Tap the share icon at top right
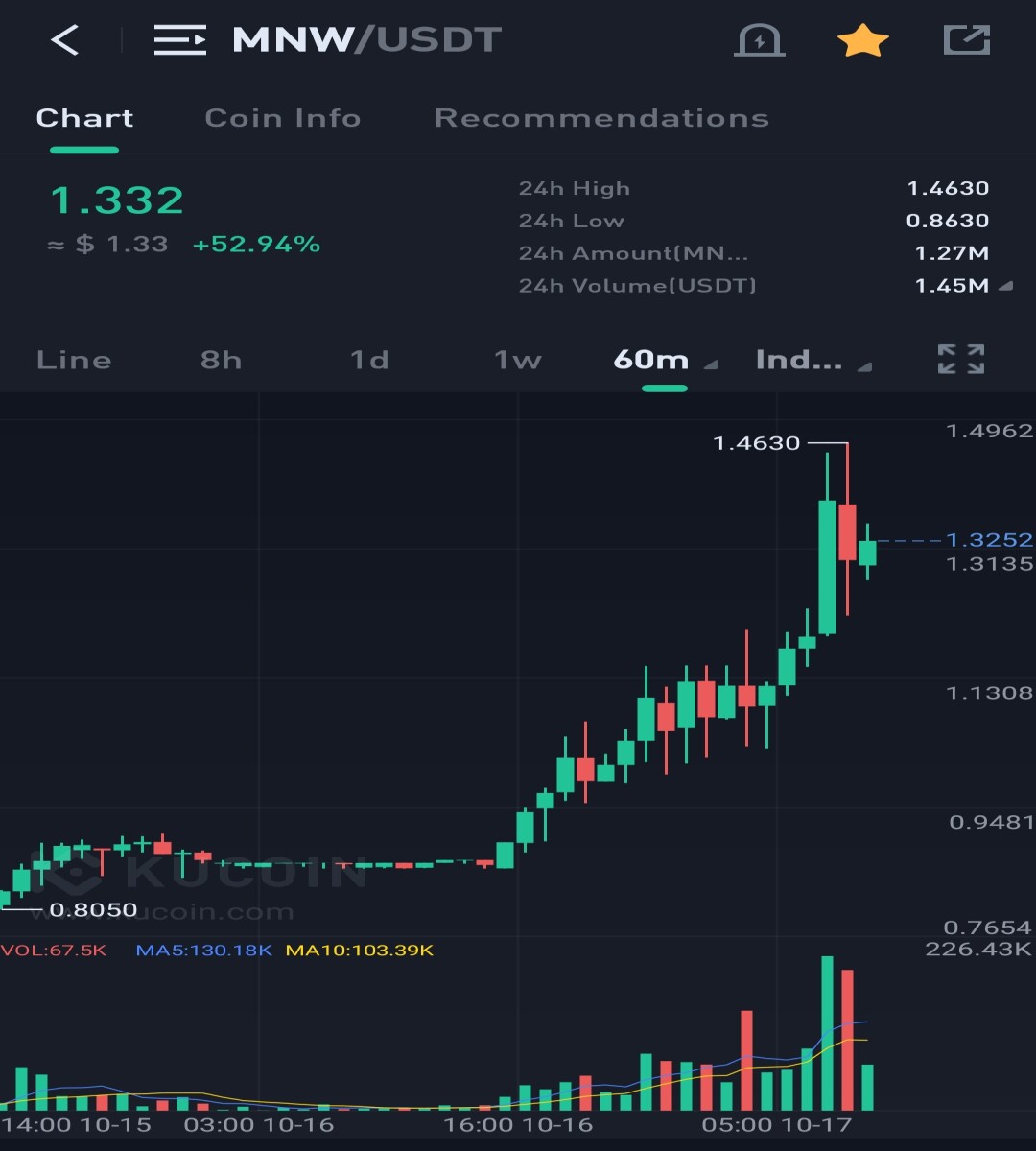Image resolution: width=1036 pixels, height=1151 pixels. click(x=966, y=40)
